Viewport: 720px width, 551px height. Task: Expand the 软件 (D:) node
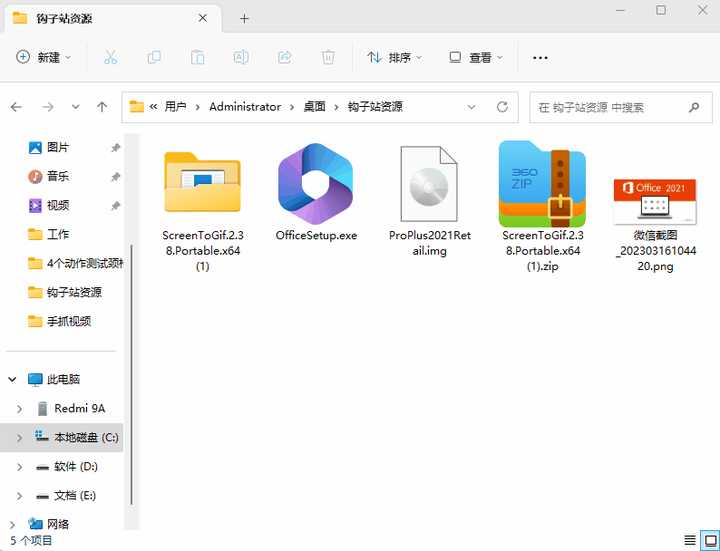19,467
